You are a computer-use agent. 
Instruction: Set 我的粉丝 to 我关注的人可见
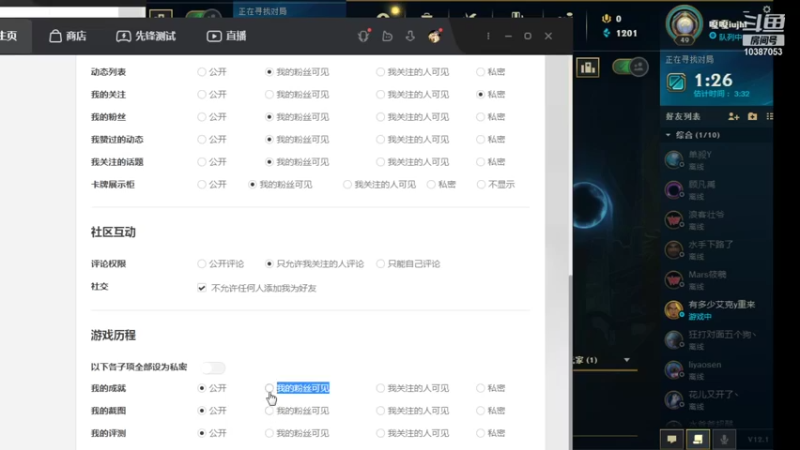click(x=380, y=117)
